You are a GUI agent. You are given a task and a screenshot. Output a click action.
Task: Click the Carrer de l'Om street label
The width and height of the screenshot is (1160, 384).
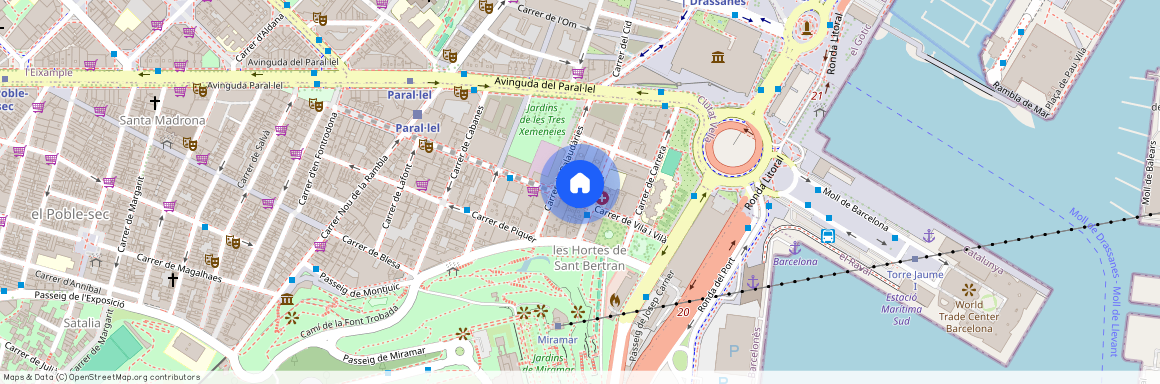[547, 16]
